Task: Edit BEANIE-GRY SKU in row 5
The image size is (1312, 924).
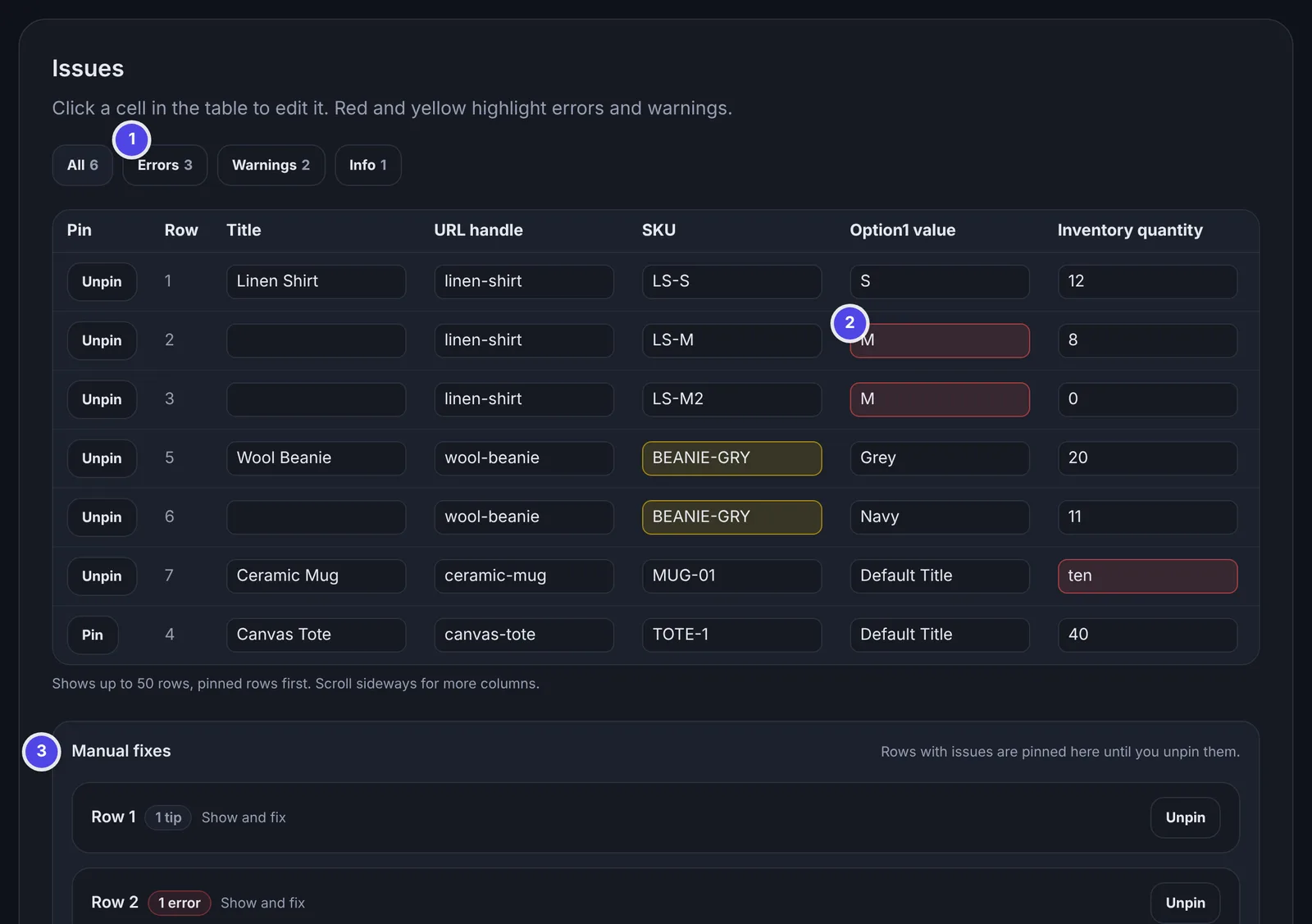Action: [731, 458]
